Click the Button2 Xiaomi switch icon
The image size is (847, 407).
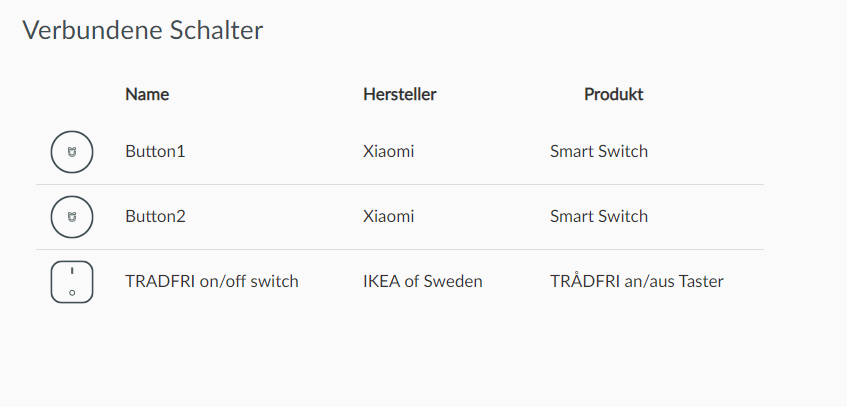(x=71, y=217)
